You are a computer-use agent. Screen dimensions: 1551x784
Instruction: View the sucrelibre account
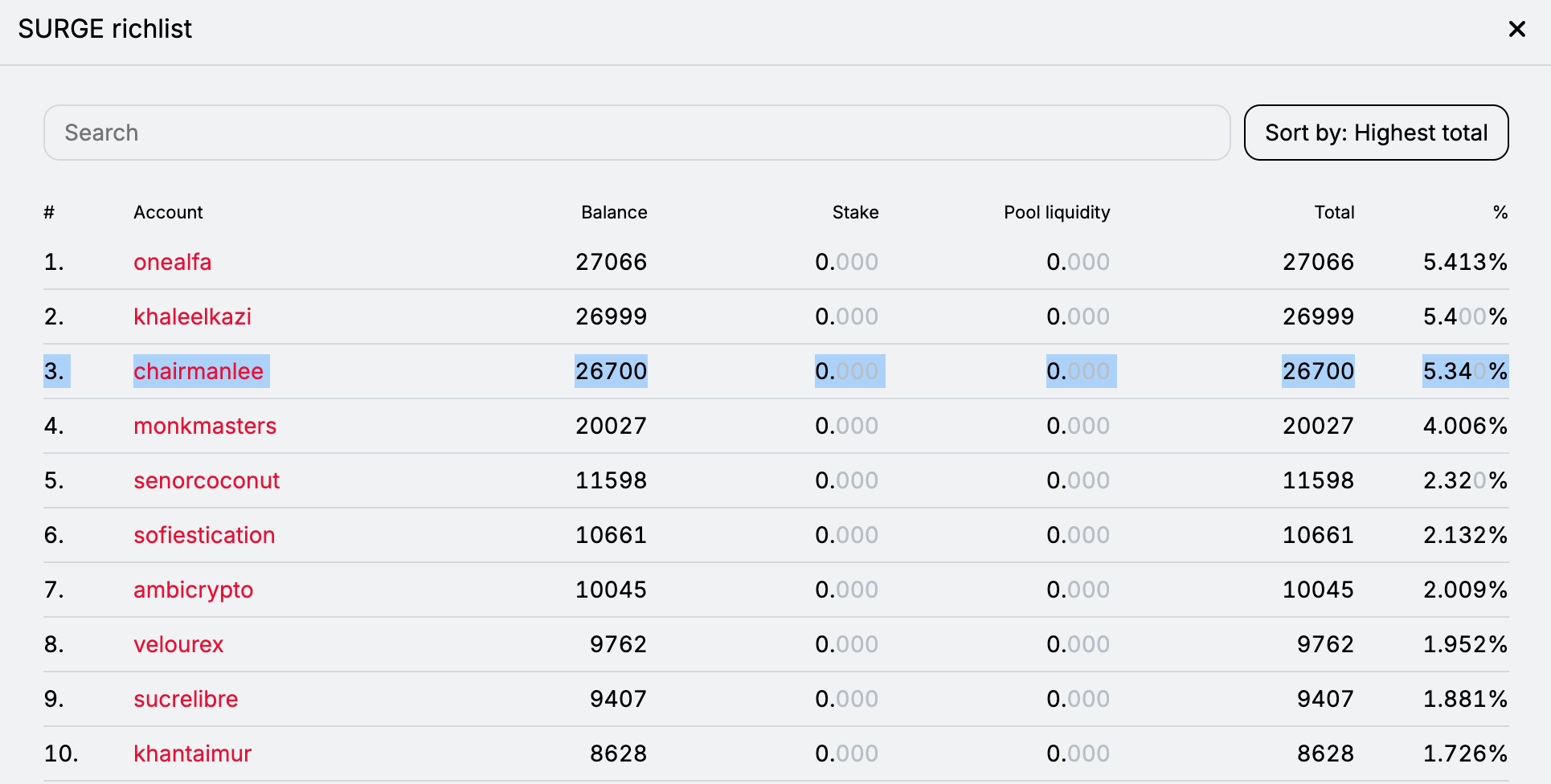pos(186,699)
